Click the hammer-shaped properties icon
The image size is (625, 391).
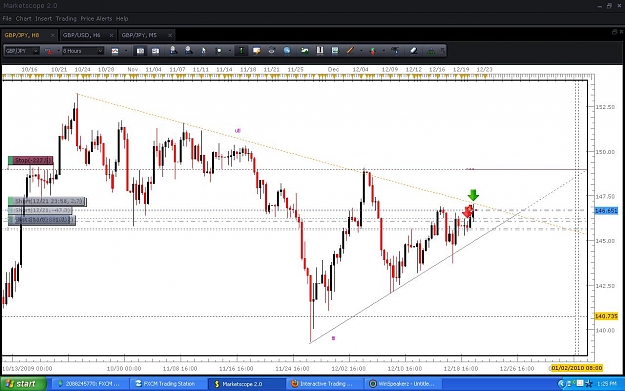(395, 50)
